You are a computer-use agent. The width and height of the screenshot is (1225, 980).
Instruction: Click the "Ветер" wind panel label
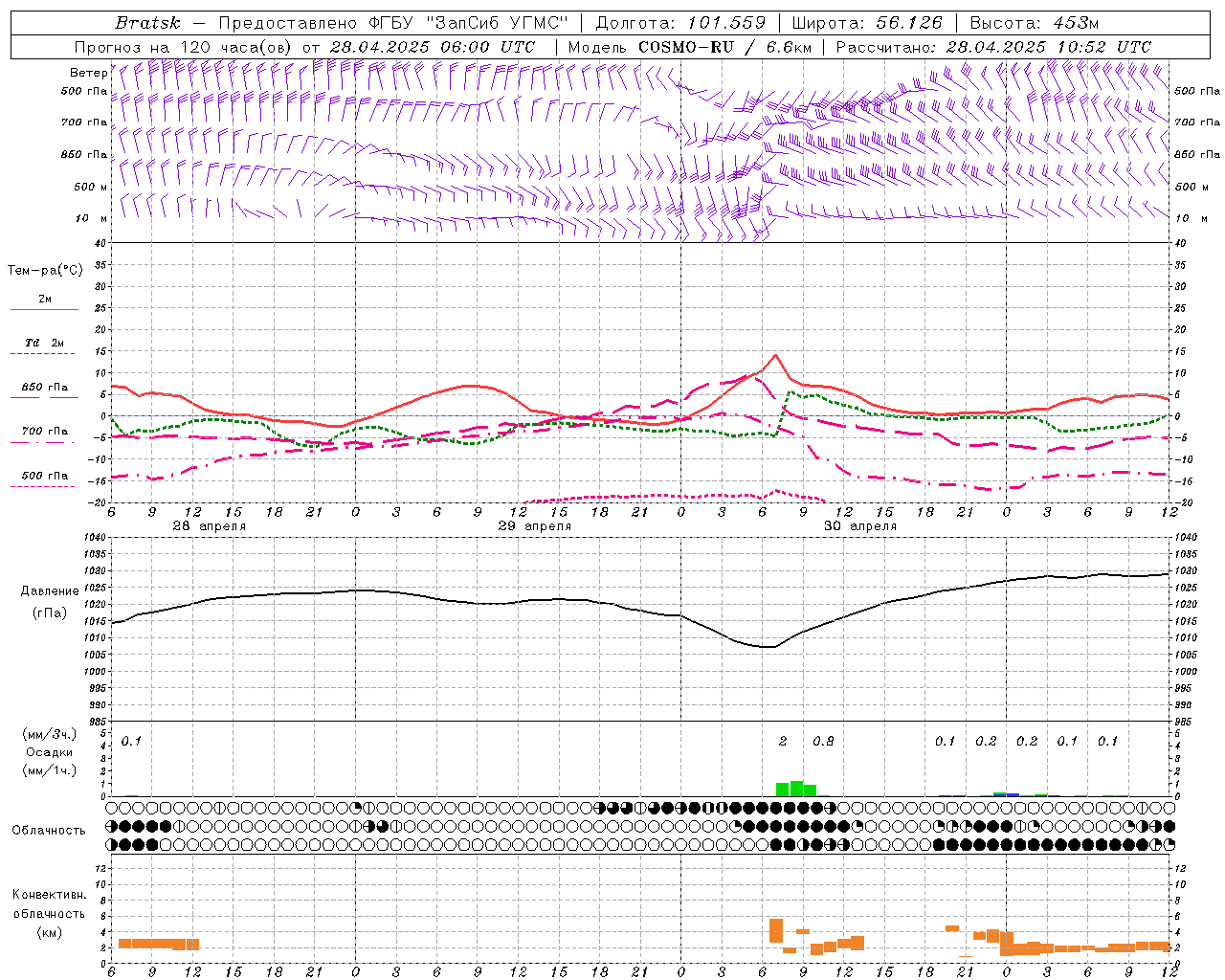(89, 73)
